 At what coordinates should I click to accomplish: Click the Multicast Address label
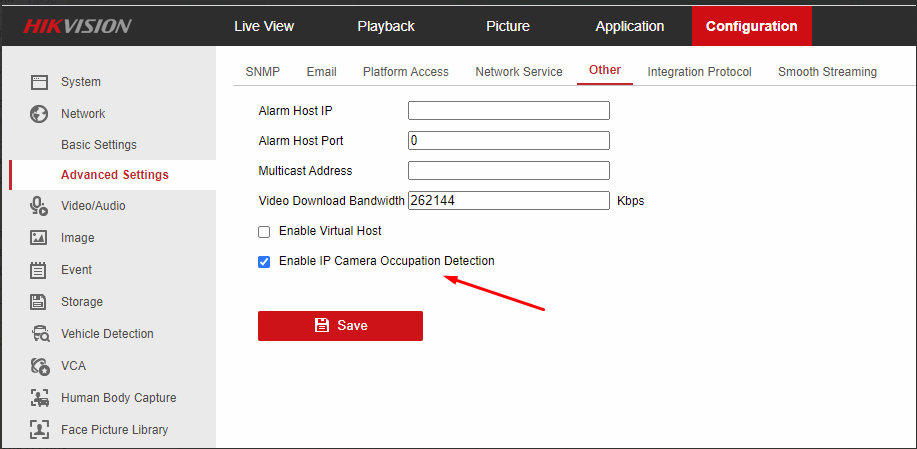point(305,171)
